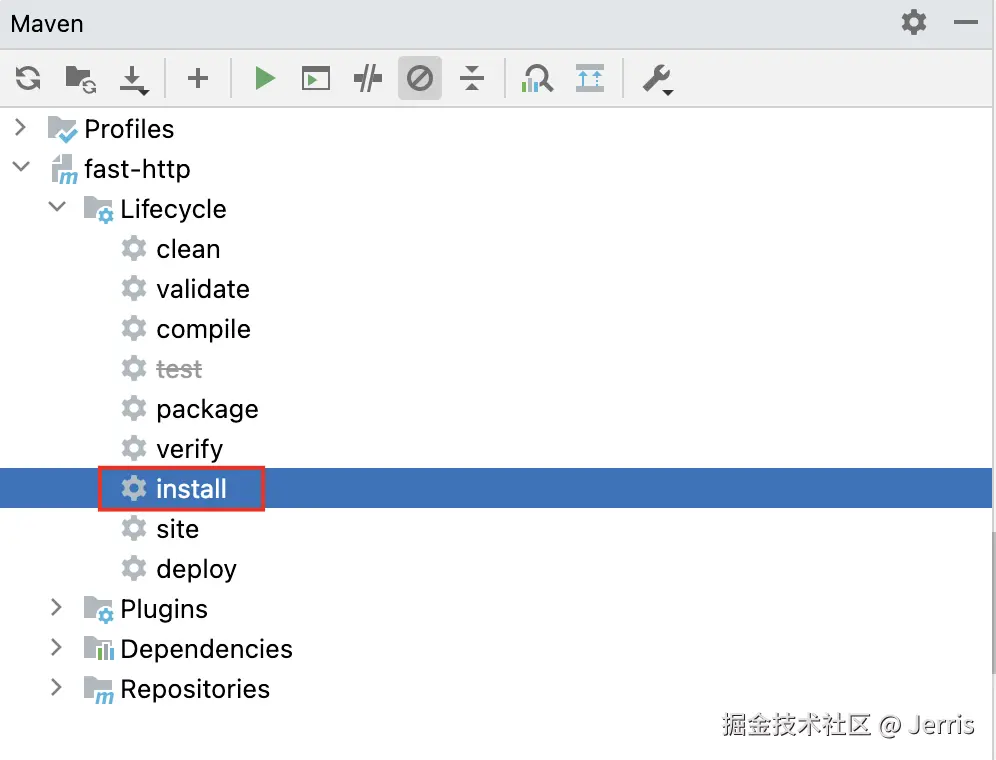Click the gear icon beside deploy

pos(133,569)
